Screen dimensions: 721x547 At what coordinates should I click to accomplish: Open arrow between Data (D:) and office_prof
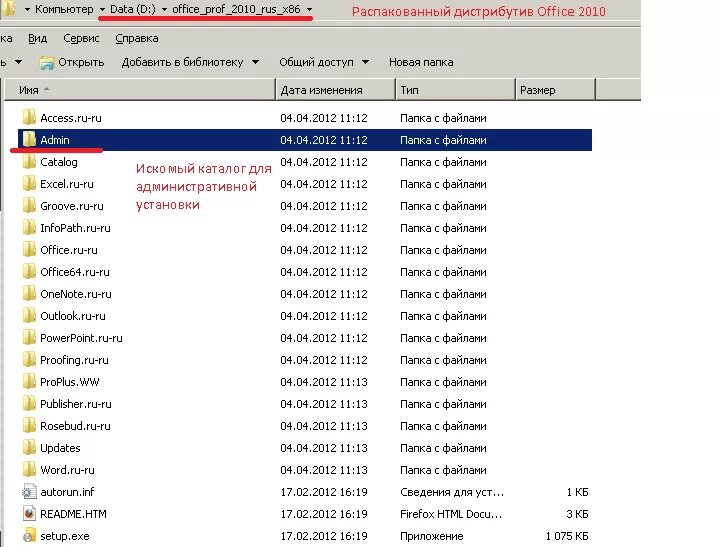tap(164, 9)
